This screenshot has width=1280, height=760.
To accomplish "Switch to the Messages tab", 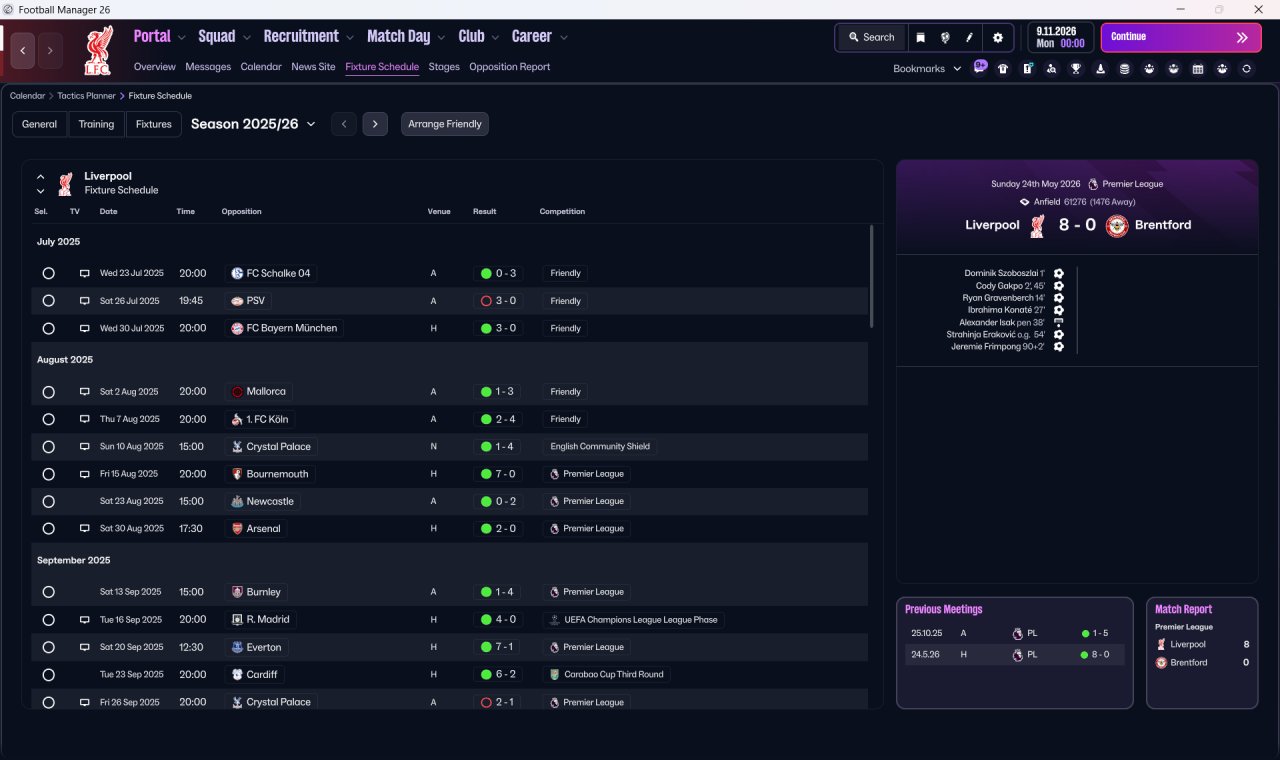I will pyautogui.click(x=208, y=67).
